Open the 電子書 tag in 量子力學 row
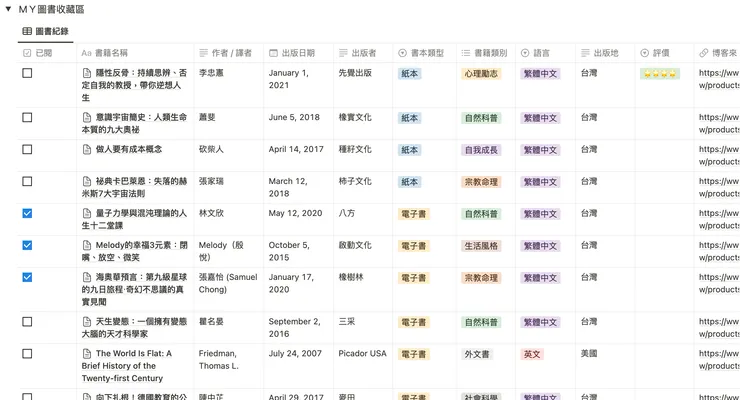This screenshot has height=400, width=740. click(414, 214)
